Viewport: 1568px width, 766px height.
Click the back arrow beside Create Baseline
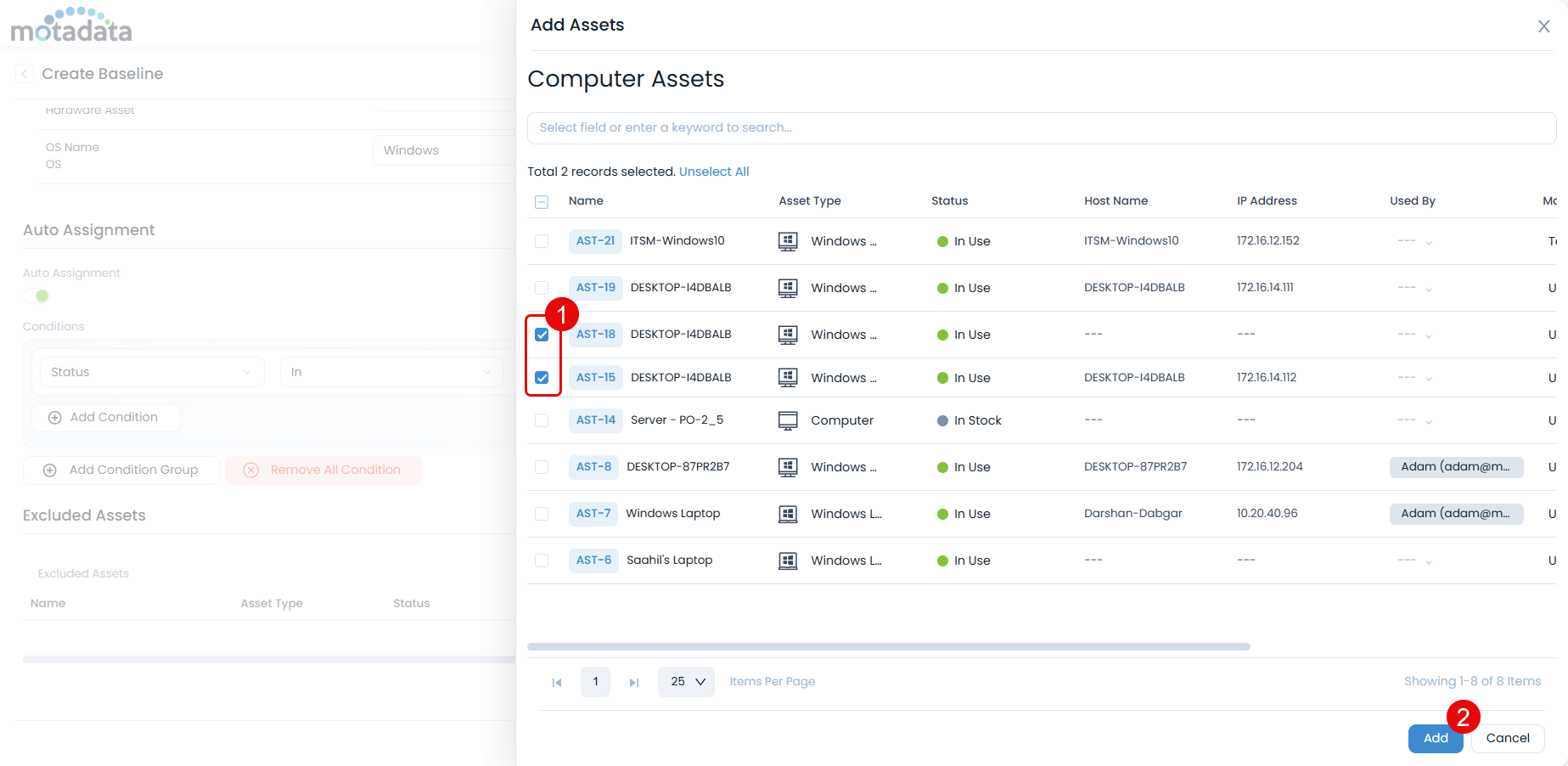[24, 74]
